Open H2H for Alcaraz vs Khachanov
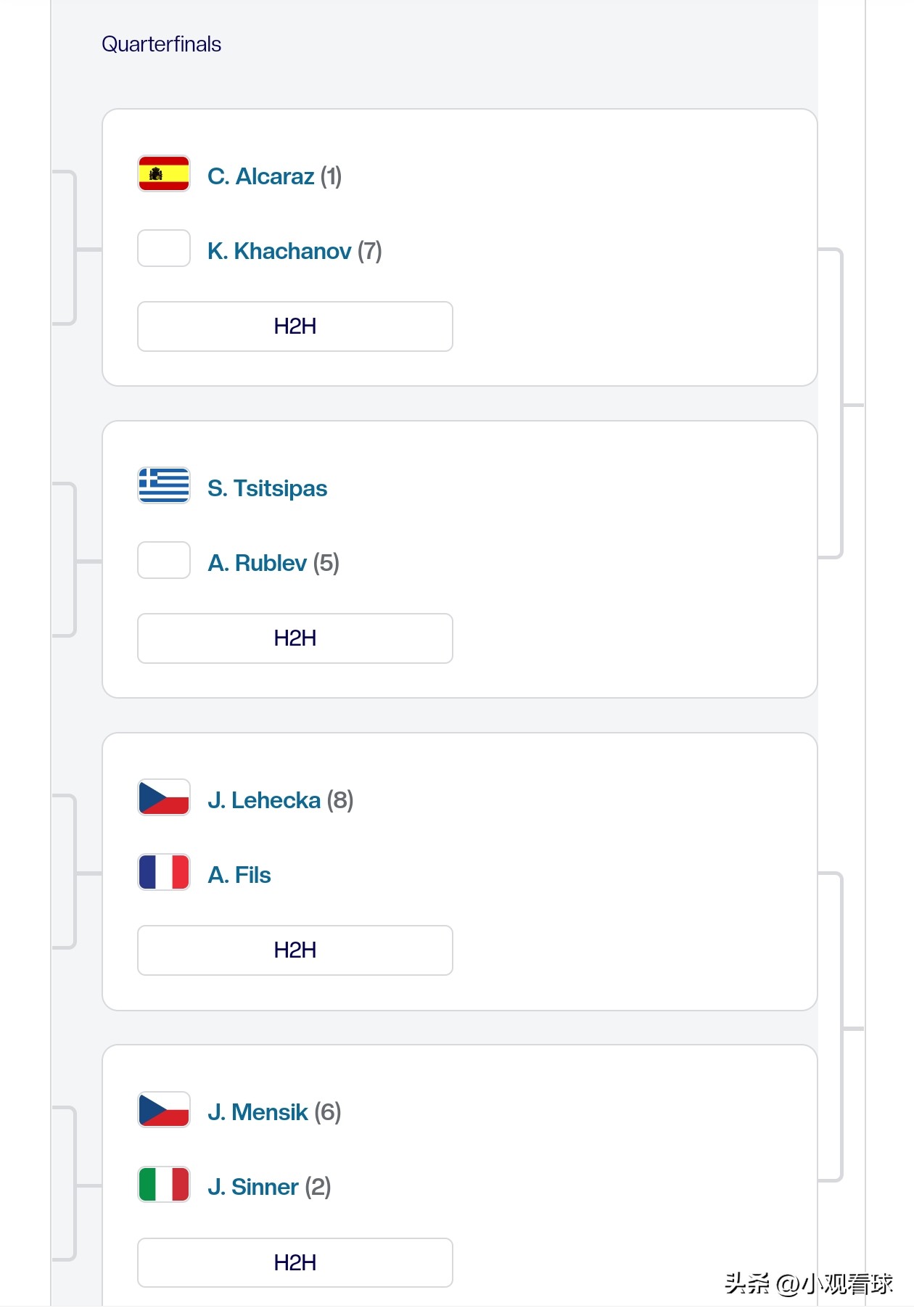Viewport: 914px width, 1316px height. (295, 326)
